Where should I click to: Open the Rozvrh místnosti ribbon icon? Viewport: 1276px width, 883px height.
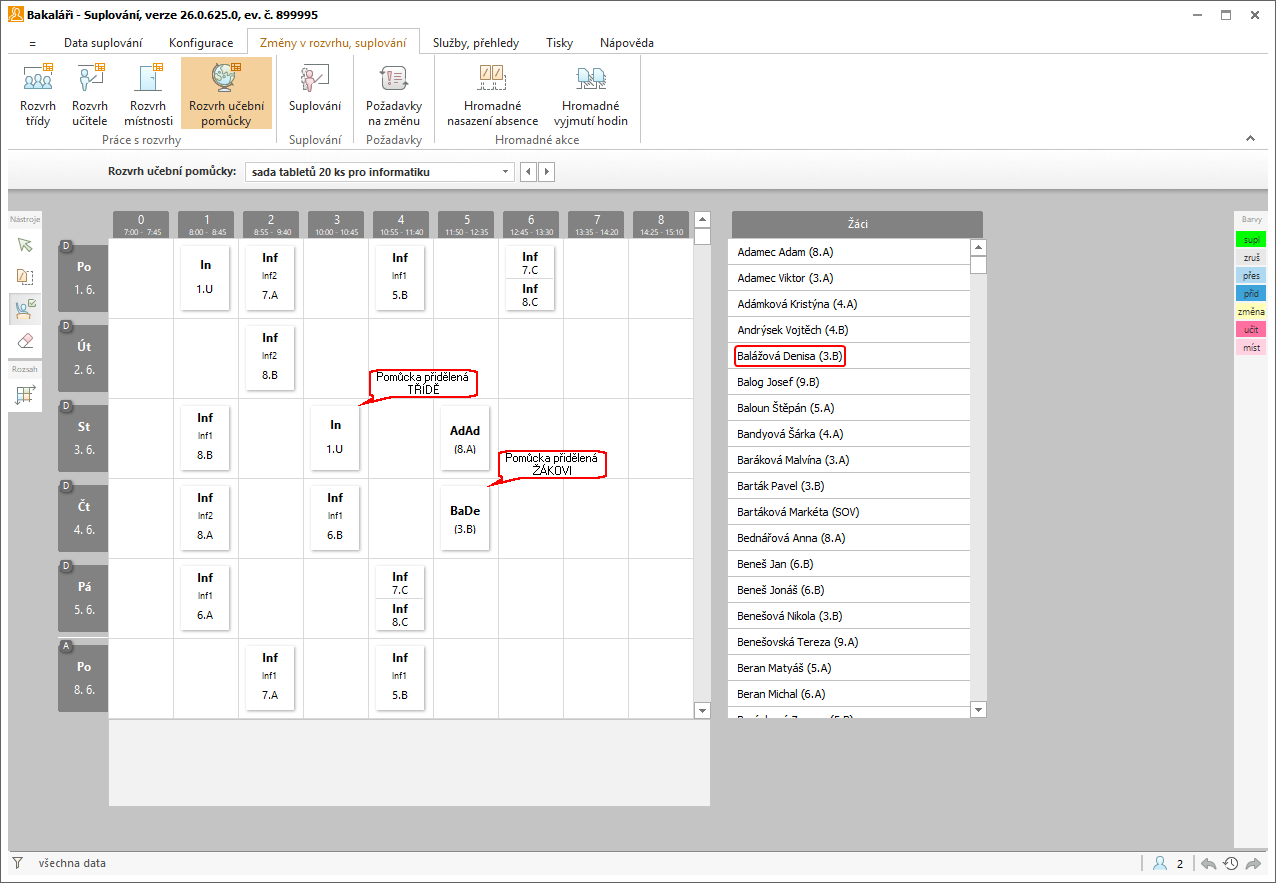[148, 93]
